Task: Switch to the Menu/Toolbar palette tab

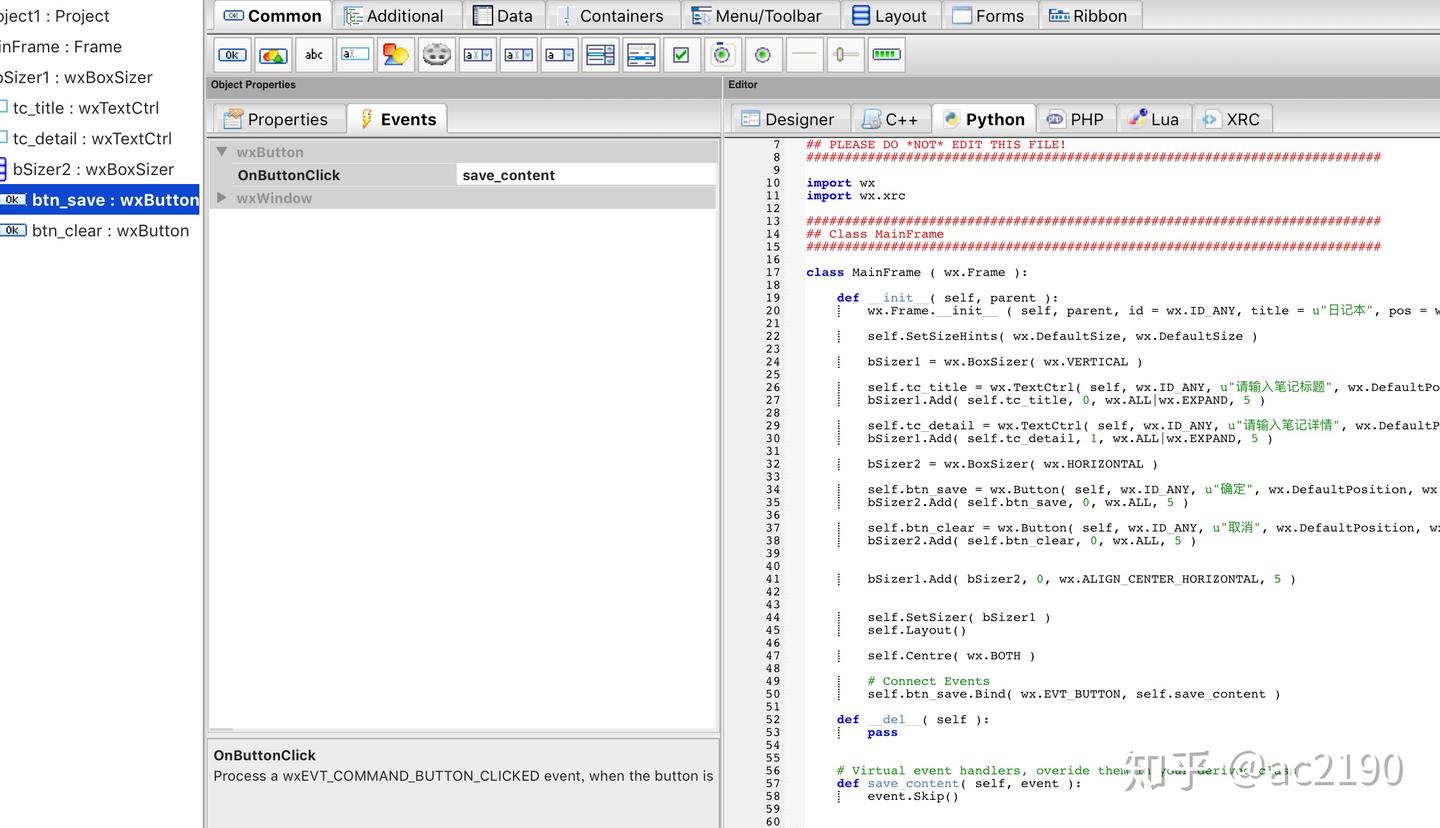Action: click(757, 16)
